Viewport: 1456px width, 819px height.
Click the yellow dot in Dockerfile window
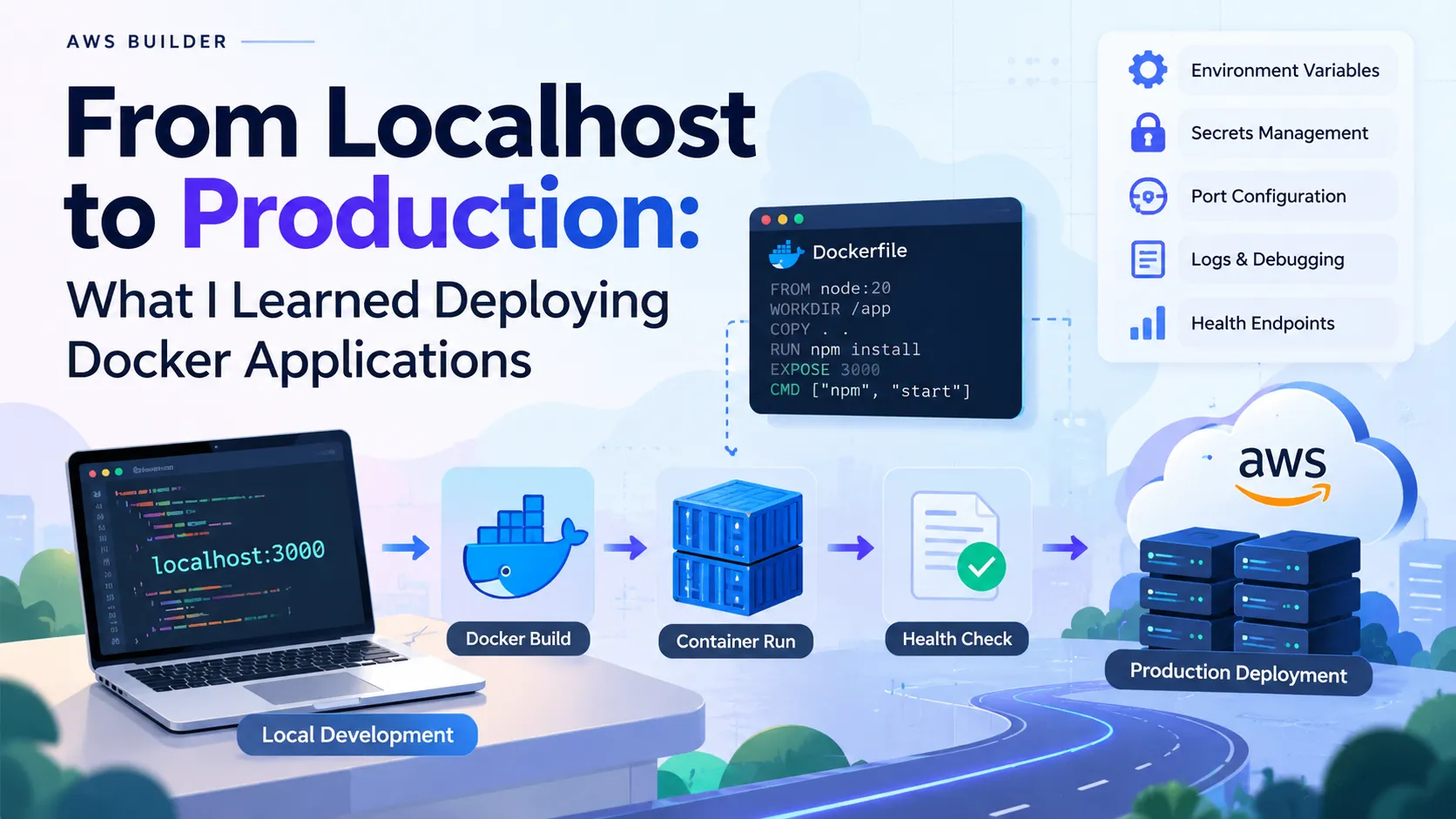(782, 219)
